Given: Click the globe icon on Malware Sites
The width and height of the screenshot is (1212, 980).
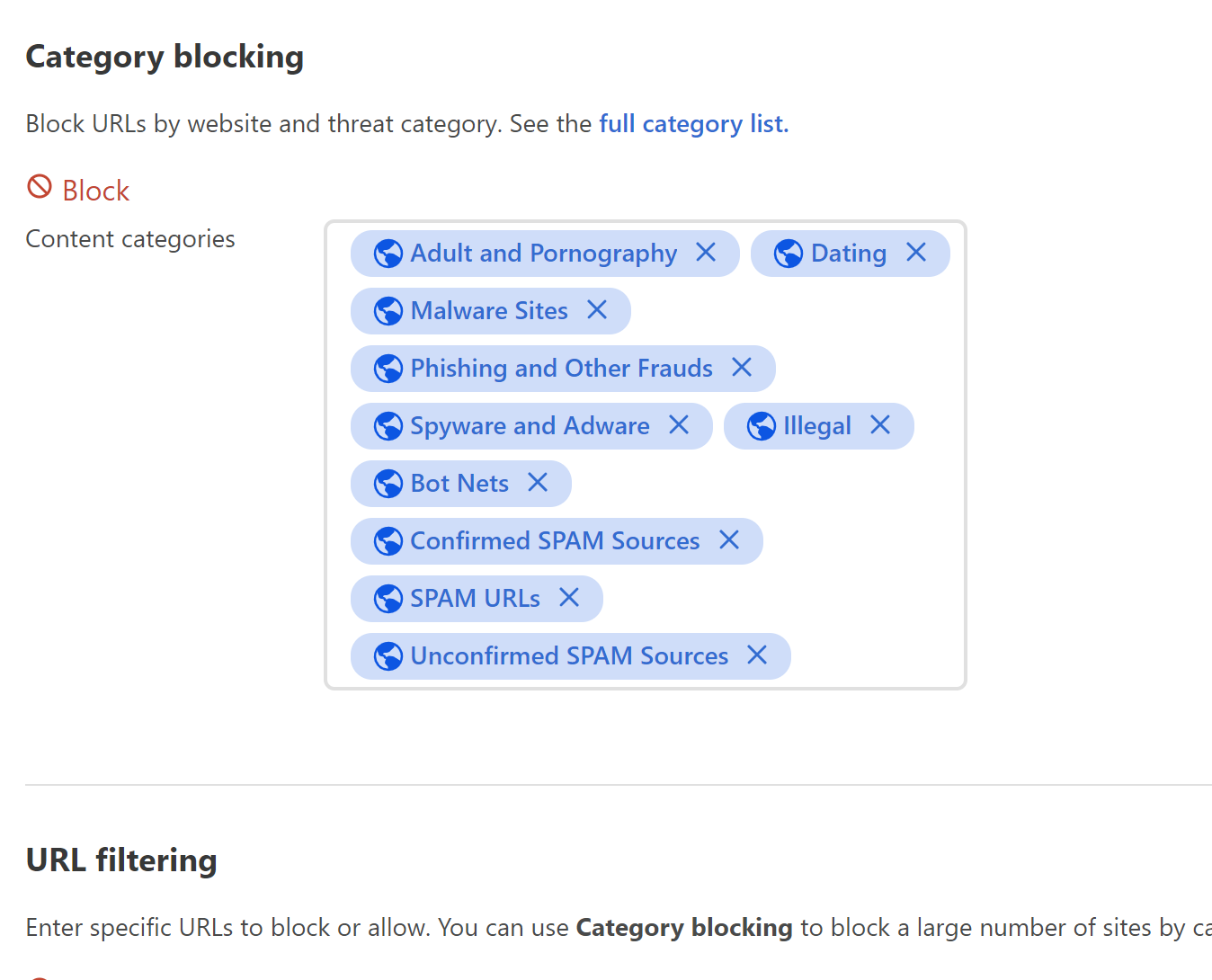Looking at the screenshot, I should click(388, 311).
